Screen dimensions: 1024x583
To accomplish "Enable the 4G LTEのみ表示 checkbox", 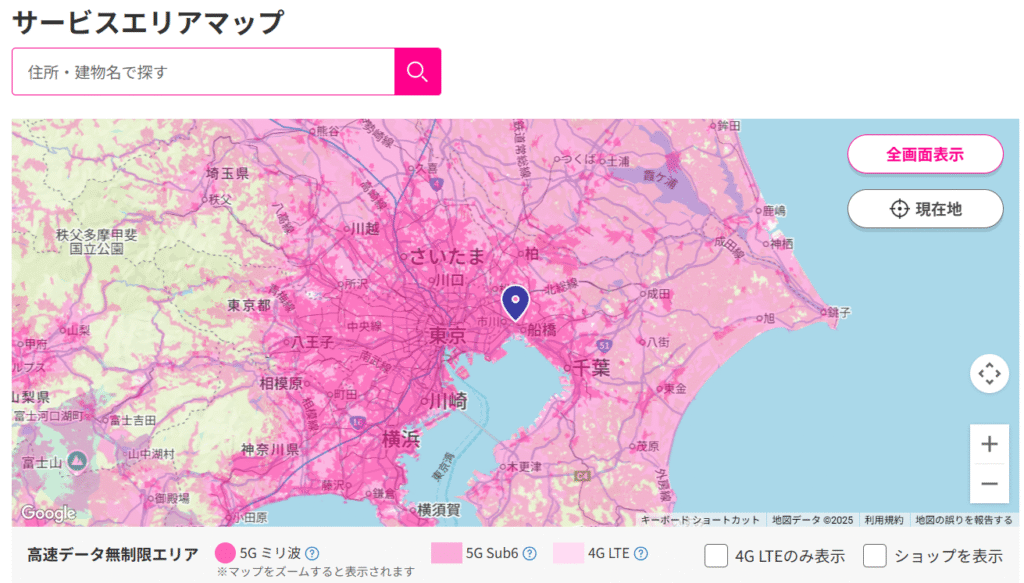I will coord(716,556).
